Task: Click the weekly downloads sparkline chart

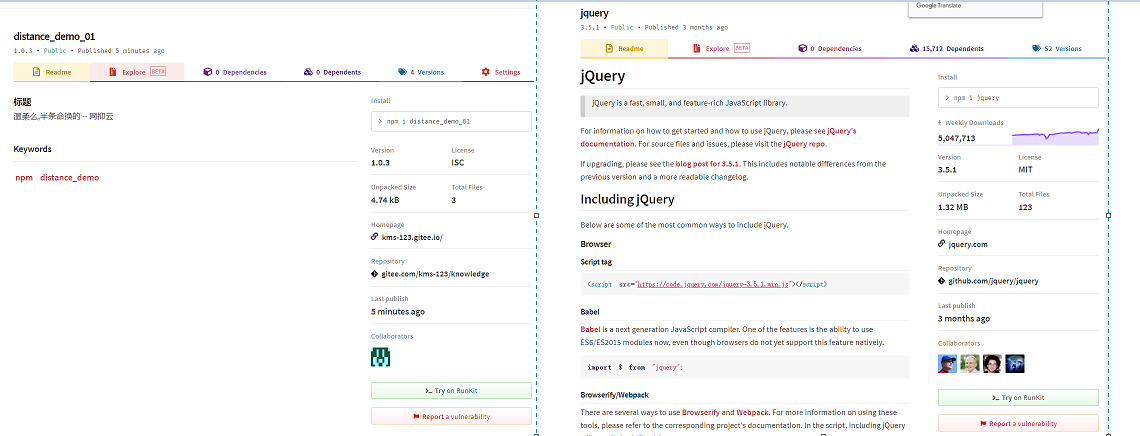Action: click(x=1055, y=136)
